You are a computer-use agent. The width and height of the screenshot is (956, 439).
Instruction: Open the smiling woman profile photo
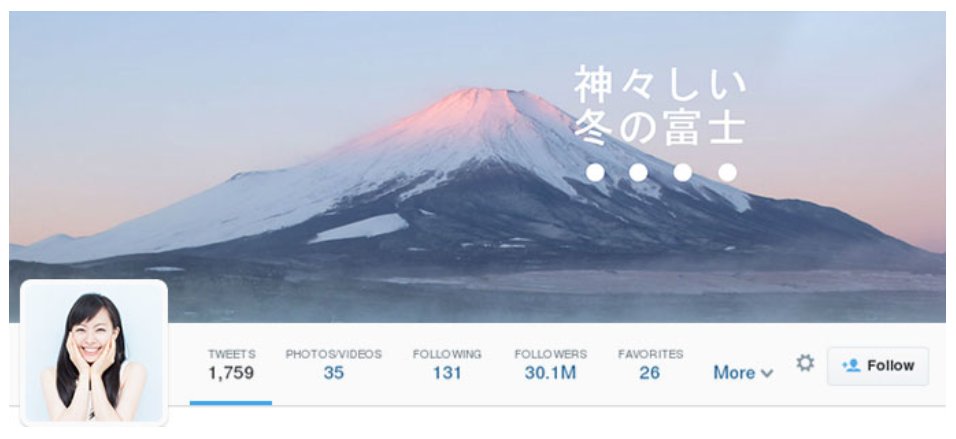coord(94,353)
